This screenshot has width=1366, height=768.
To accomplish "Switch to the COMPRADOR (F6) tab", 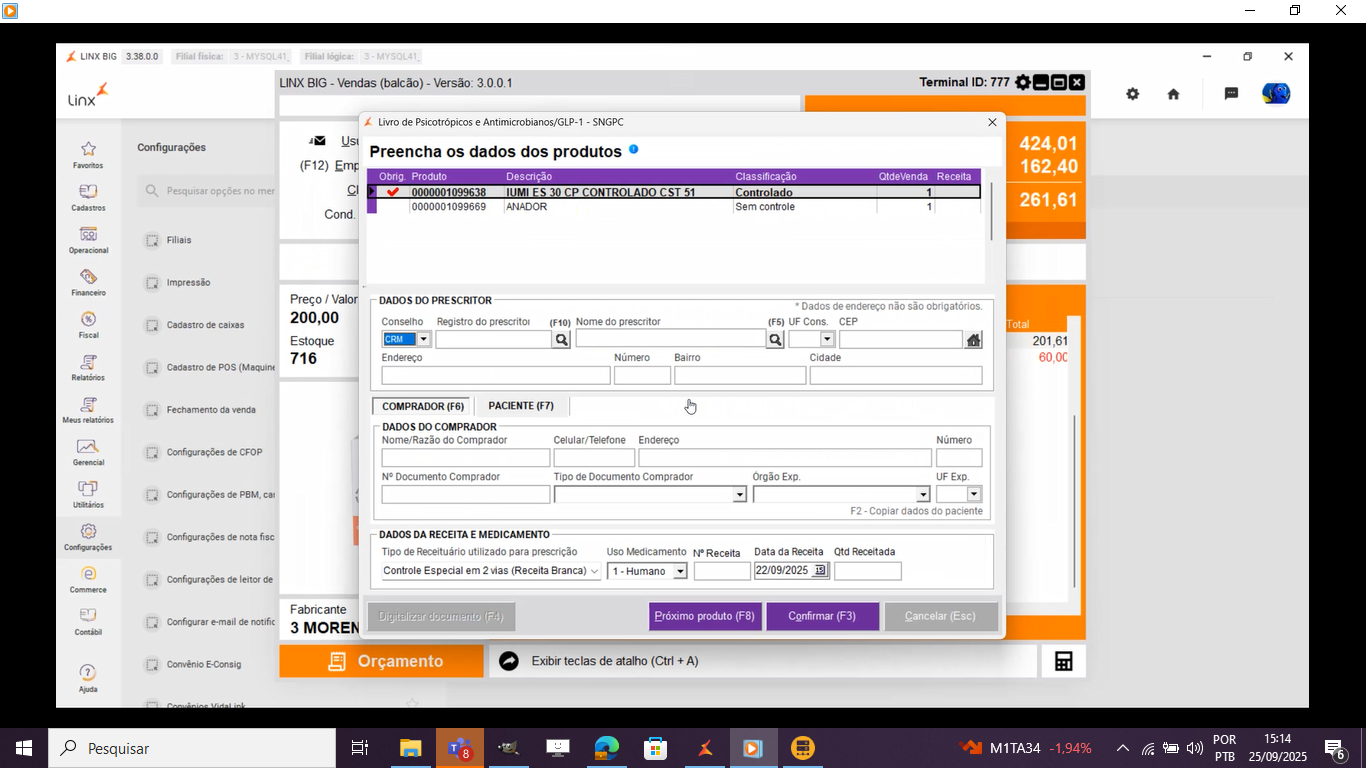I will pyautogui.click(x=423, y=406).
